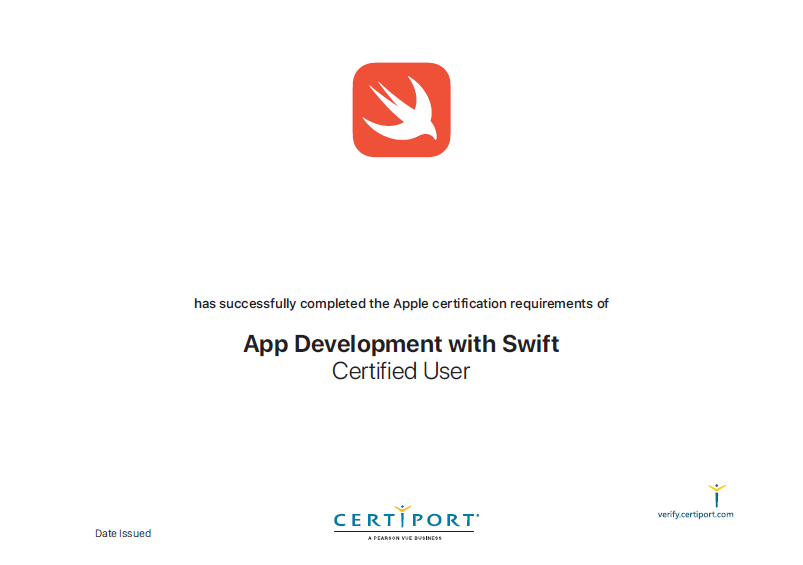Click the 'A Pearson VUE Business' tagline
This screenshot has height=565, width=803.
(x=403, y=538)
